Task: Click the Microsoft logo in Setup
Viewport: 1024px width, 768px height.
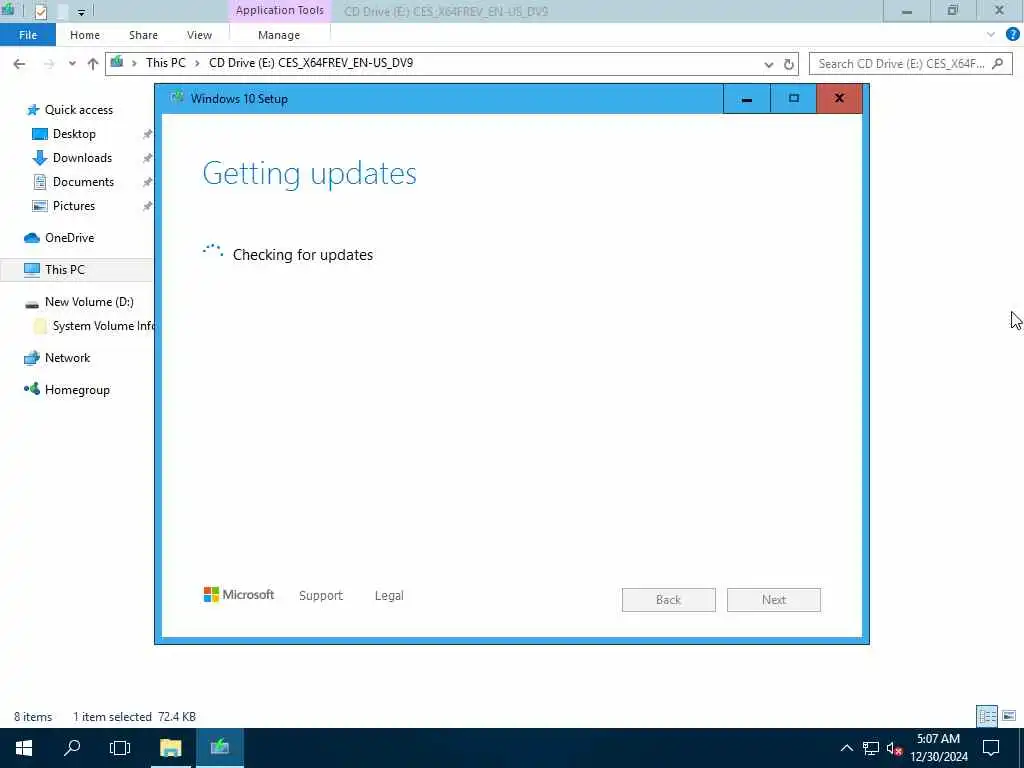Action: point(239,595)
